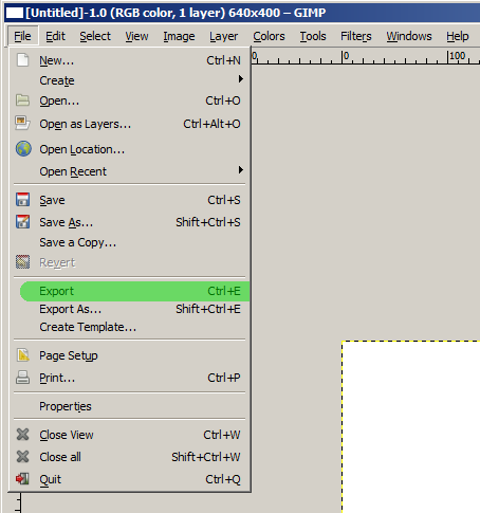Click the Save As icon
Image resolution: width=480 pixels, height=513 pixels.
(23, 222)
